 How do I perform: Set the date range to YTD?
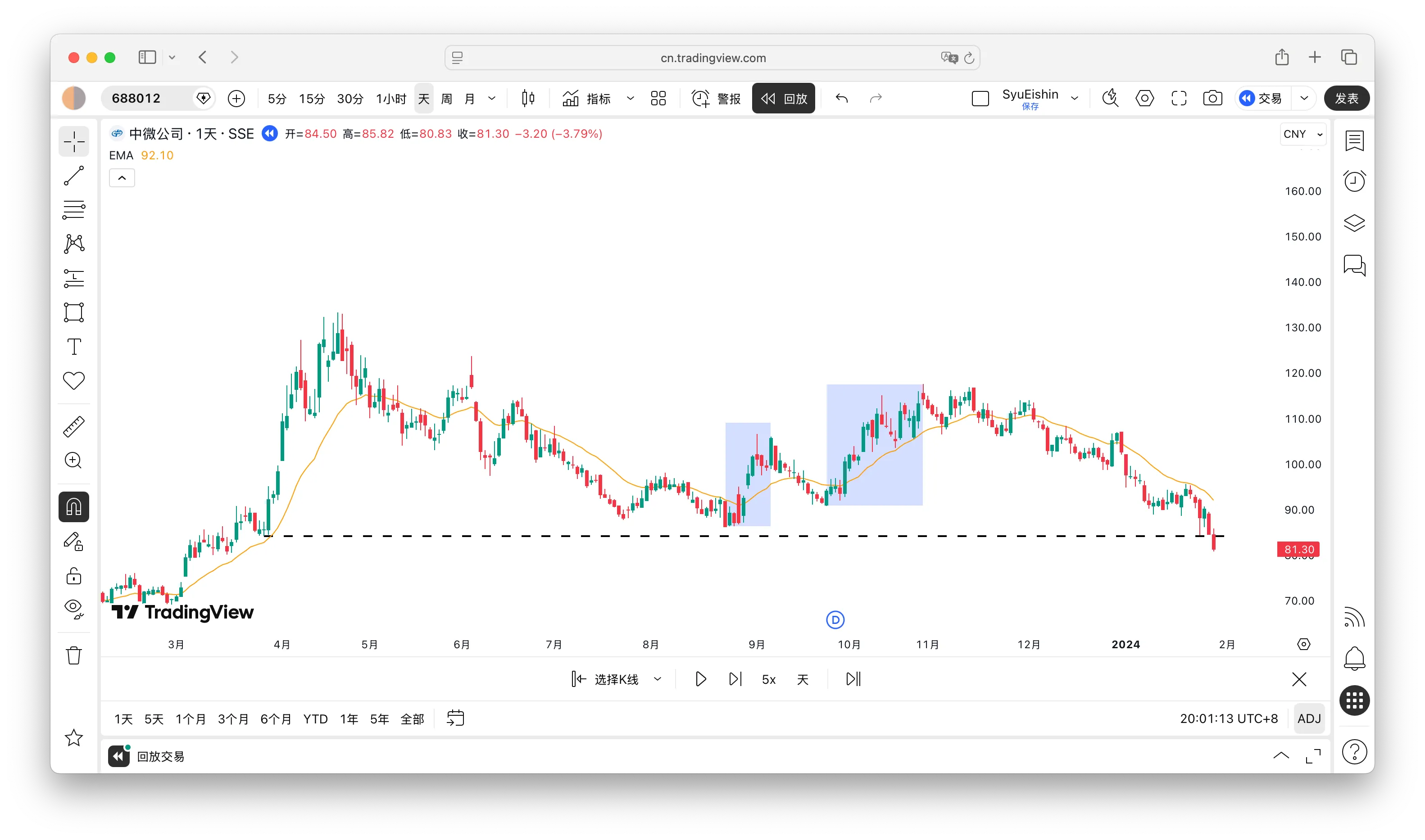(x=315, y=719)
